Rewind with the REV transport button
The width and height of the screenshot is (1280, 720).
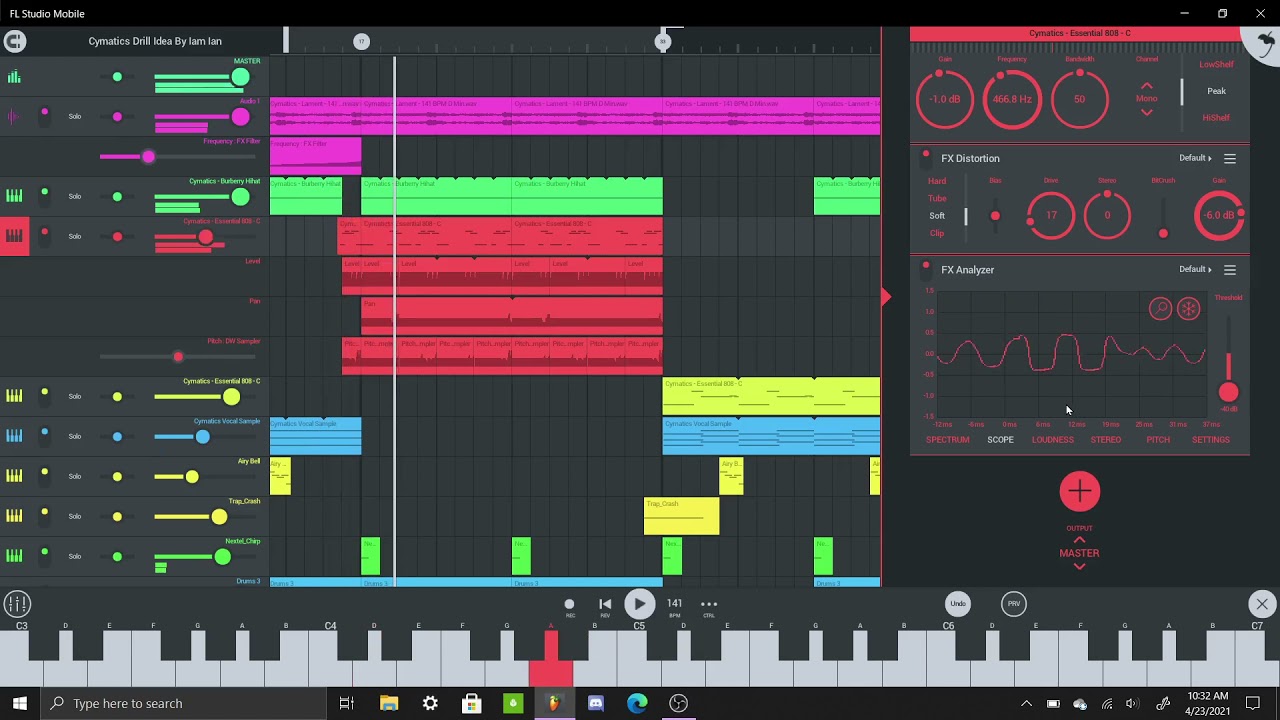click(x=605, y=604)
